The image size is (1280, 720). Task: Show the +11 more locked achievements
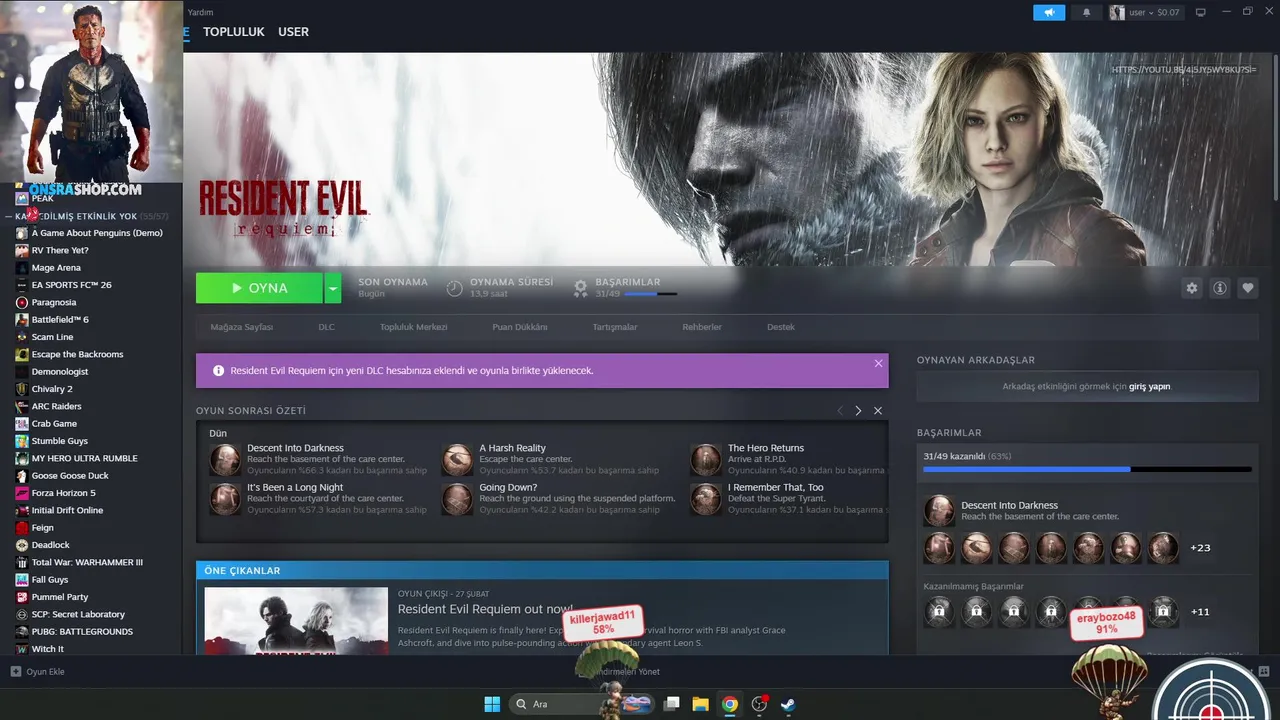(x=1200, y=612)
